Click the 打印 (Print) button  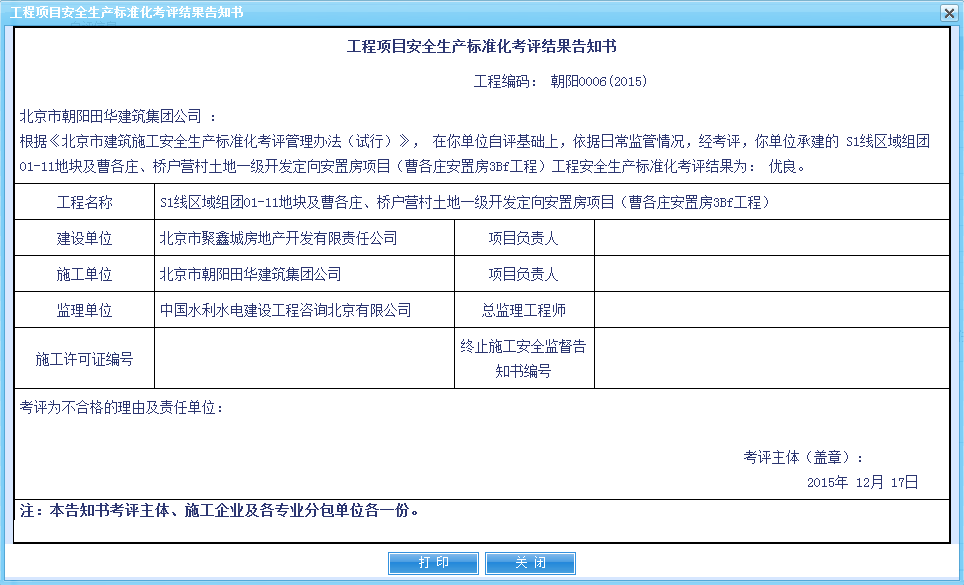433,563
